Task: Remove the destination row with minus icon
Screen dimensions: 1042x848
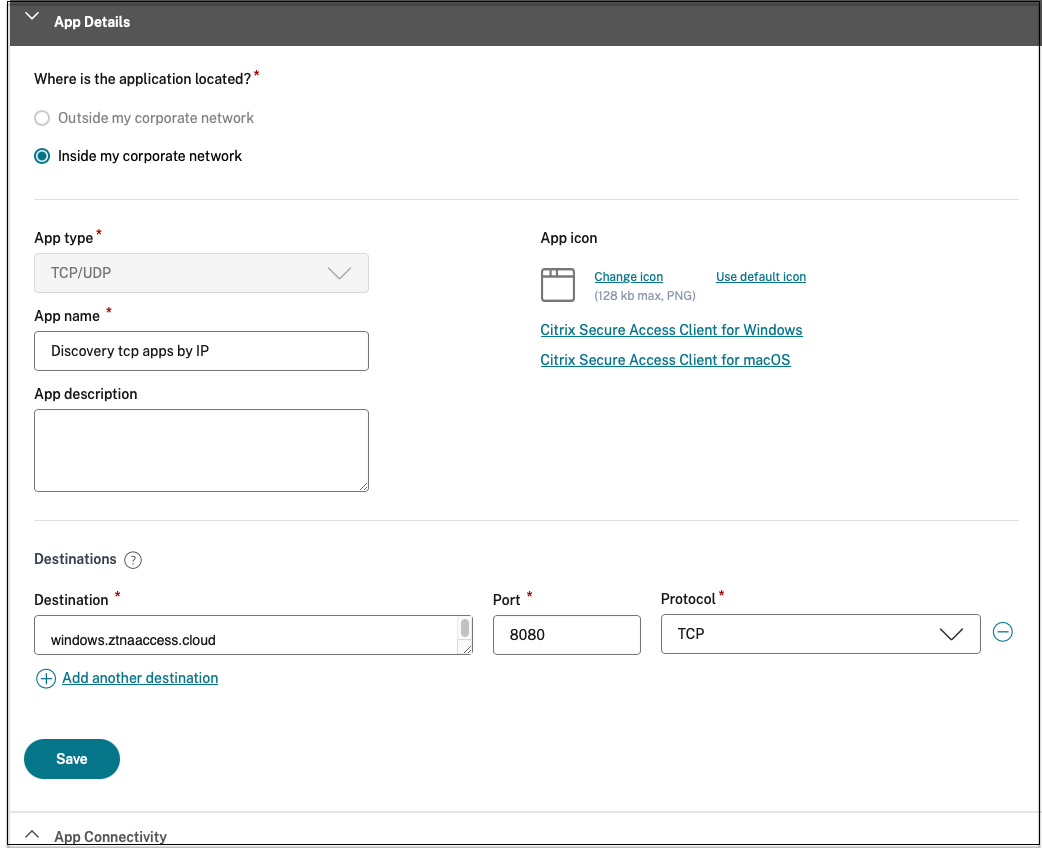Action: coord(1002,632)
